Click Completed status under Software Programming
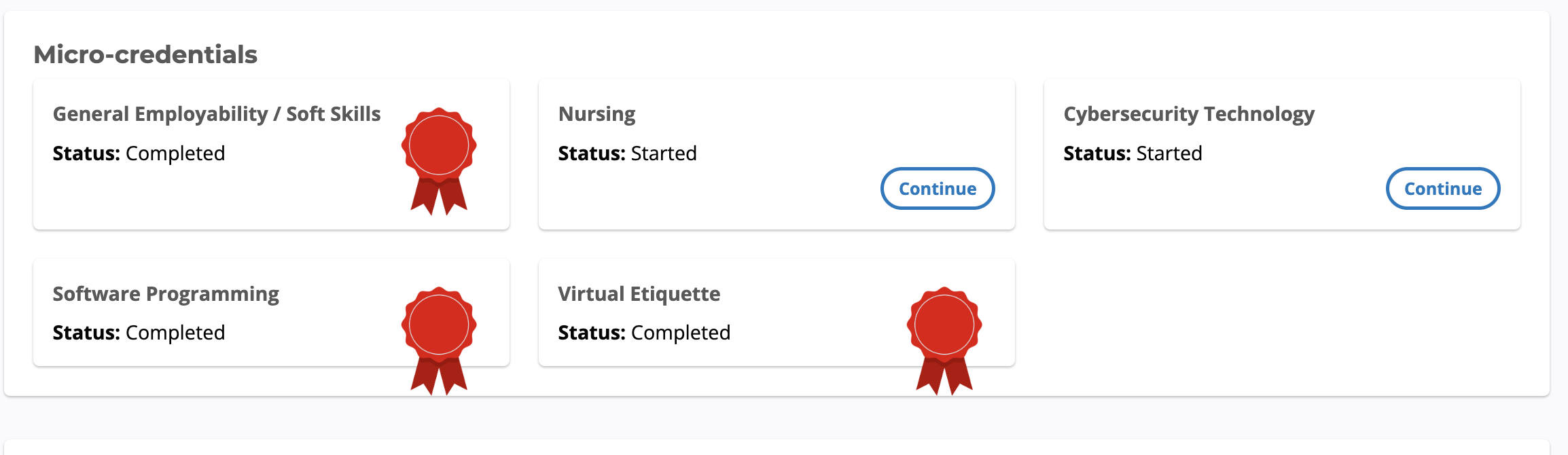 tap(175, 333)
